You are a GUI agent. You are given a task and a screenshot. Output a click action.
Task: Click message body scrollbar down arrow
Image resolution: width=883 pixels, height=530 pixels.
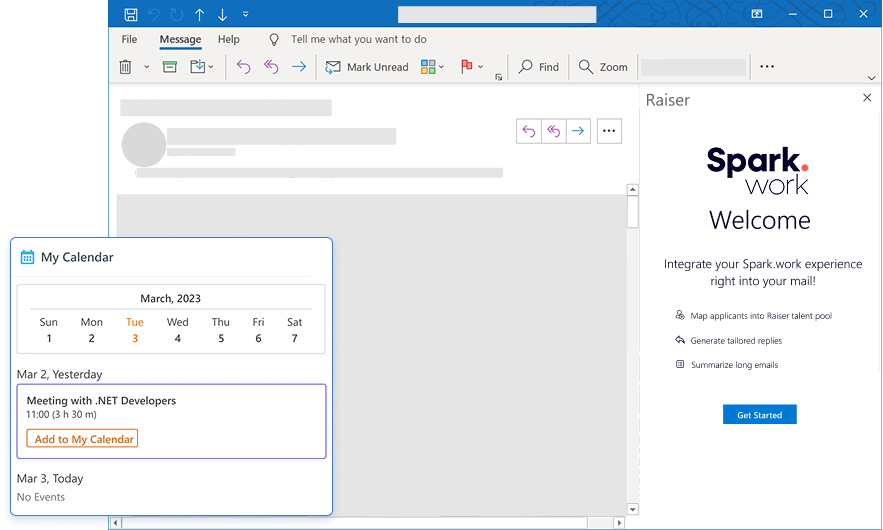pyautogui.click(x=632, y=509)
